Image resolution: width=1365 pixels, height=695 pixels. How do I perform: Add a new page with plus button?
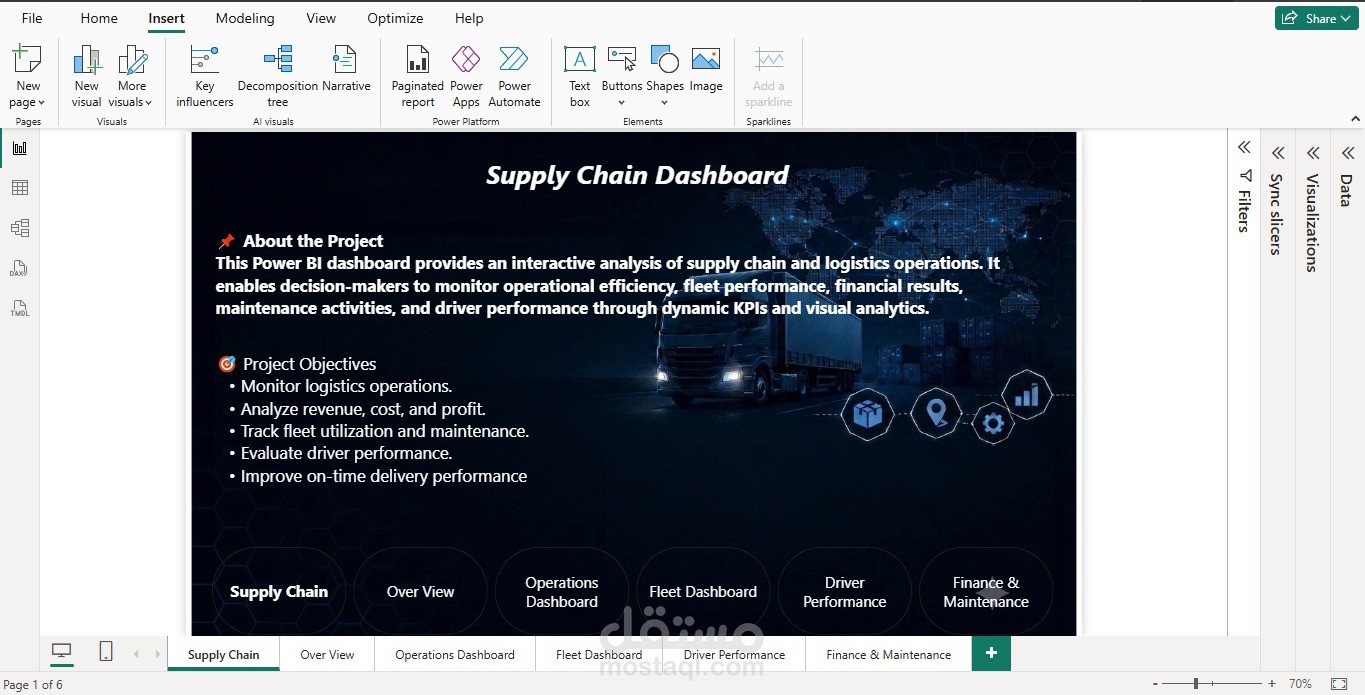point(991,653)
